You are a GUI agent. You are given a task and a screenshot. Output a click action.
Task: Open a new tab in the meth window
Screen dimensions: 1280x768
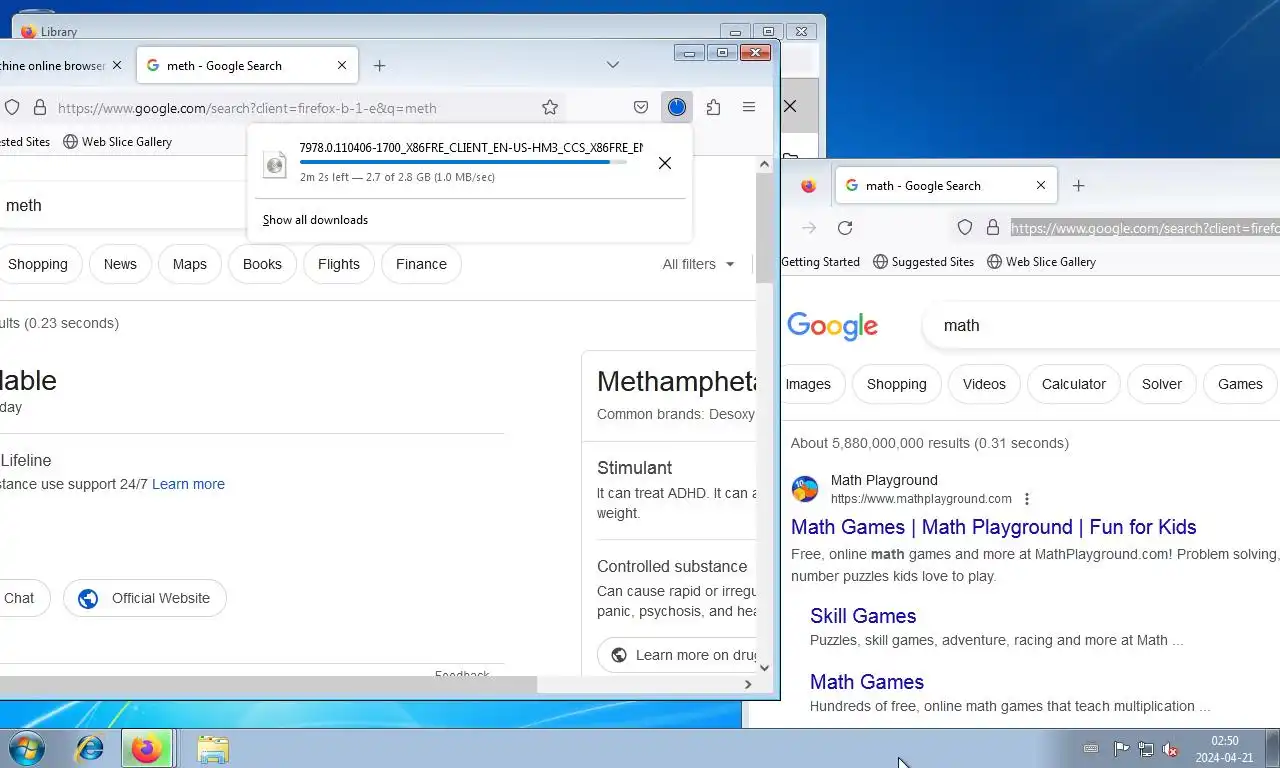(379, 65)
